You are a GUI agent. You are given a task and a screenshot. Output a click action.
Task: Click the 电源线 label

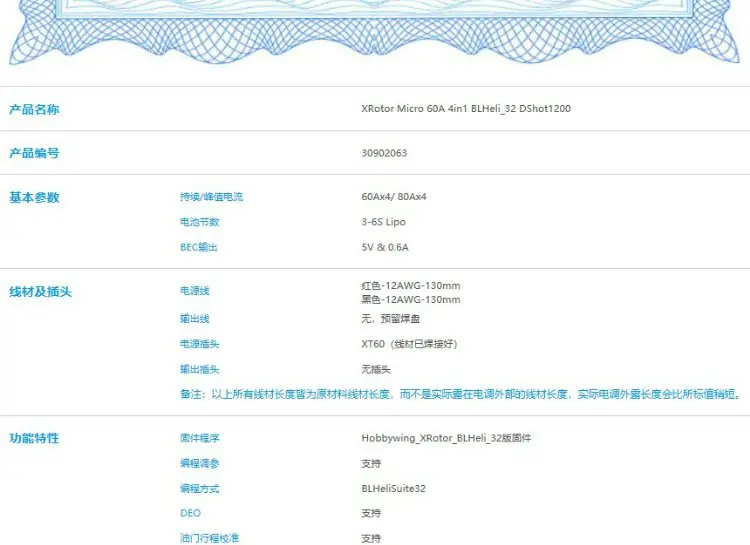click(x=195, y=291)
